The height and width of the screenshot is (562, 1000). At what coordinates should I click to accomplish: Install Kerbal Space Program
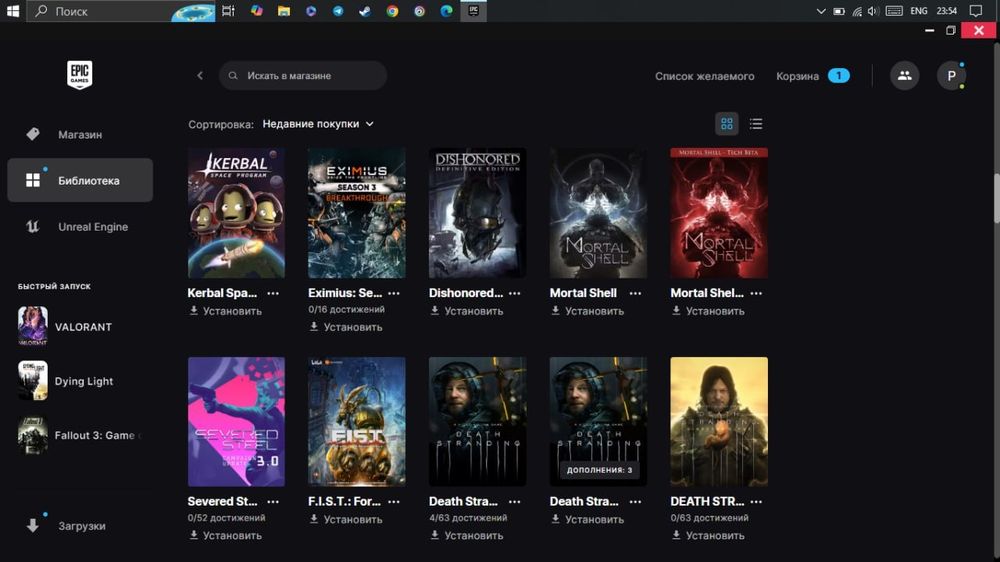(226, 311)
